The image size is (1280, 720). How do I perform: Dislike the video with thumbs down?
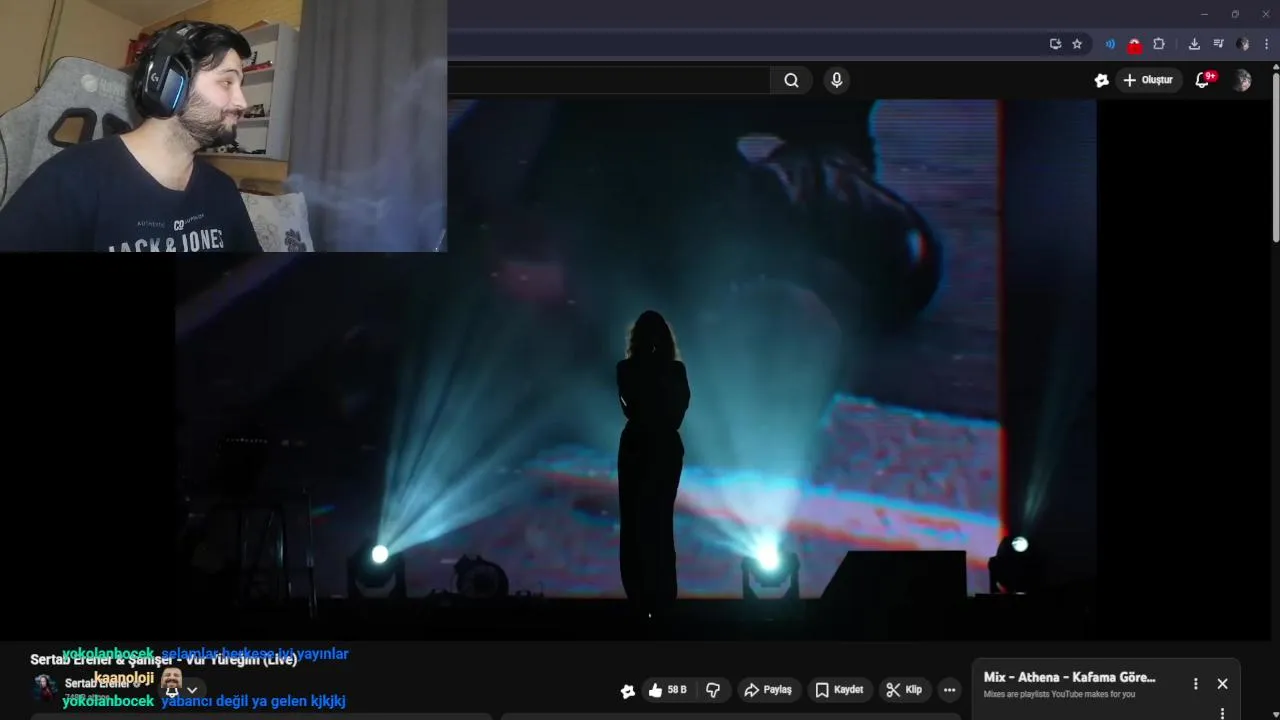[x=713, y=690]
